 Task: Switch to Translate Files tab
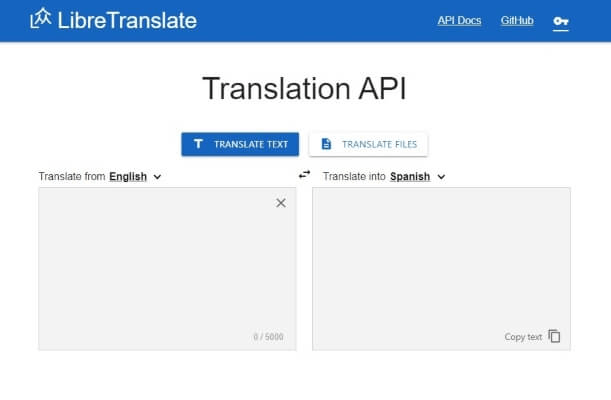click(x=368, y=144)
